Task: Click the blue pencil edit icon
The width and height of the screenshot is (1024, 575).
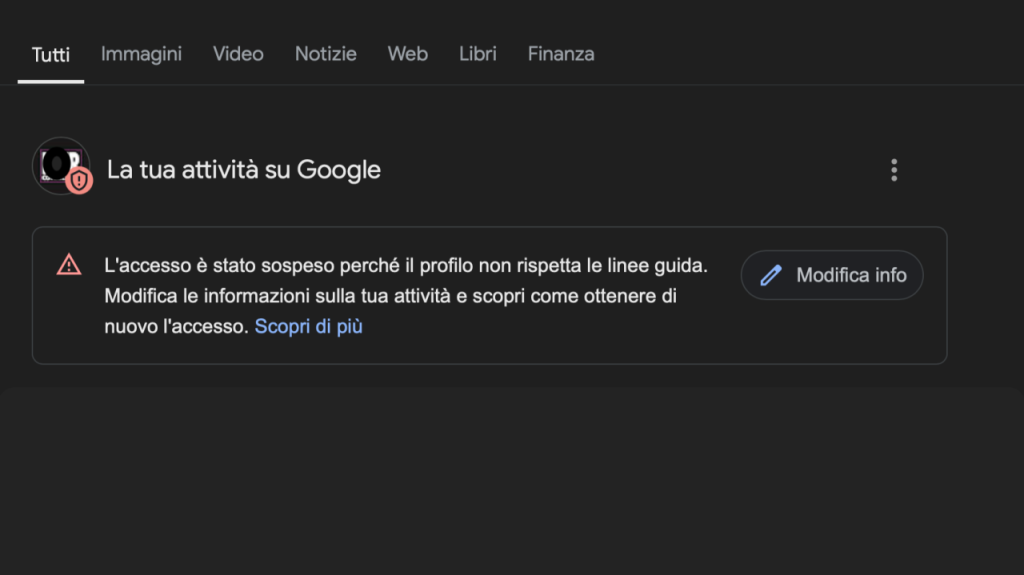Action: (771, 275)
